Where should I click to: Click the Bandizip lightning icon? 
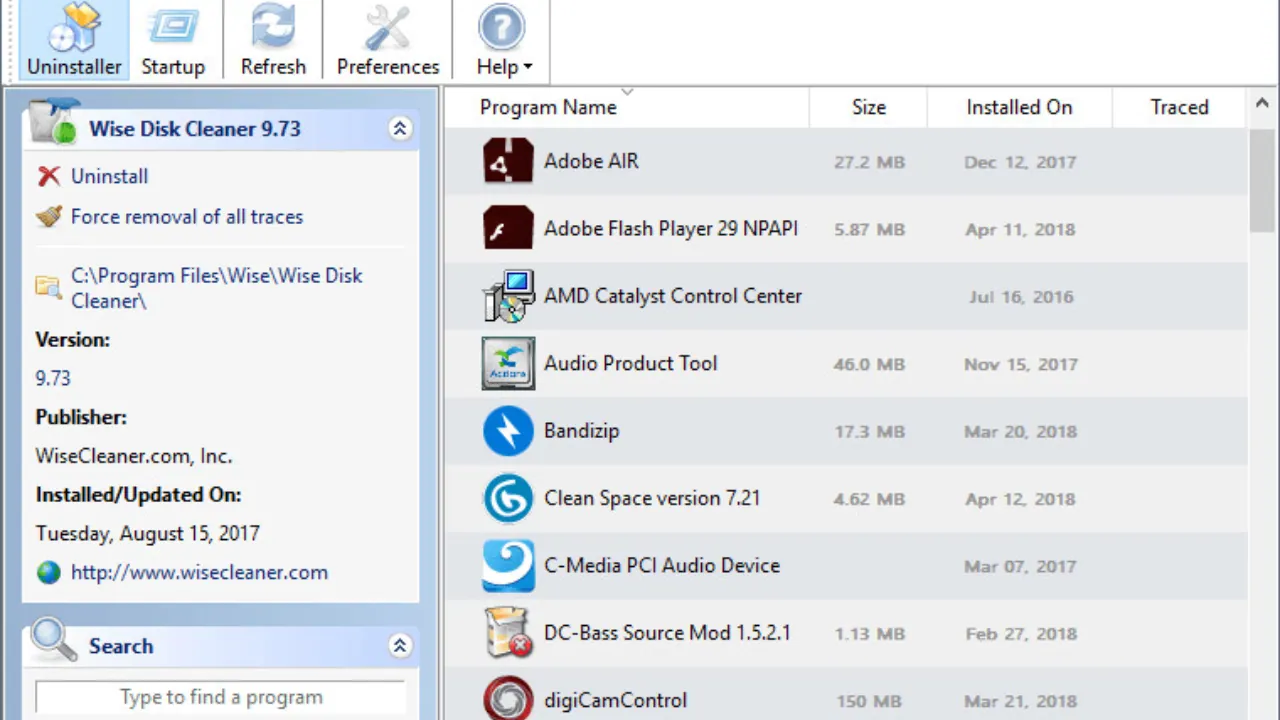508,431
